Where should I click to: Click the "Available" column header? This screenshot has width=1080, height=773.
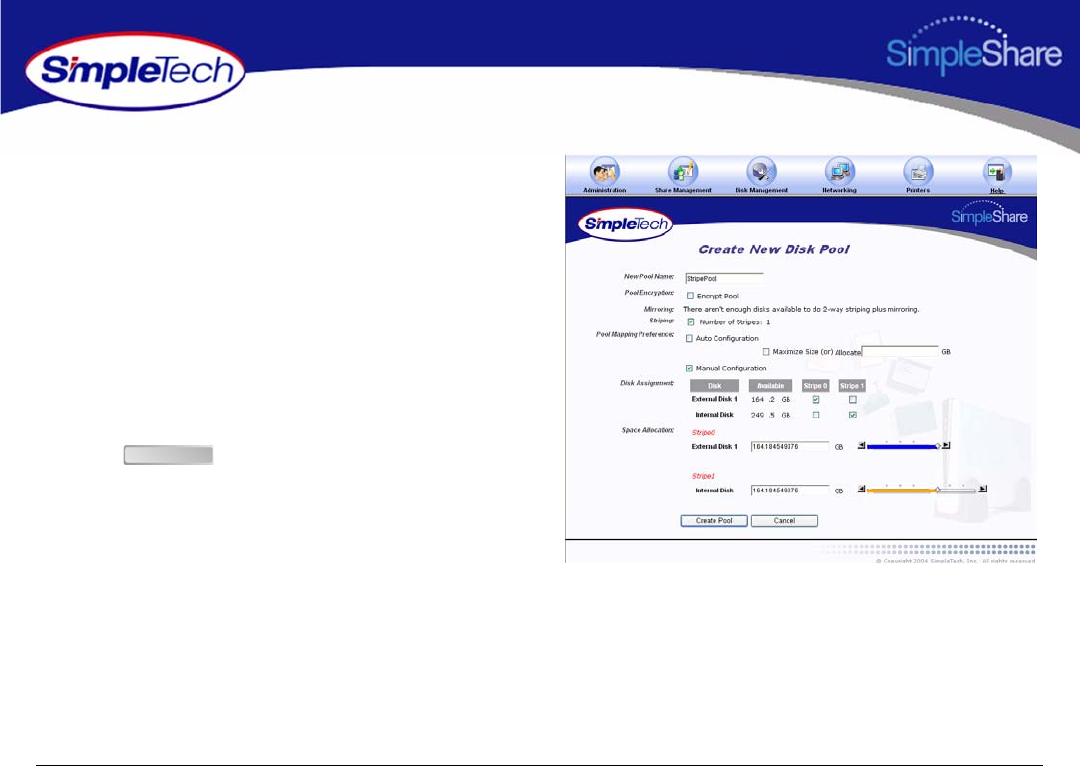point(770,386)
